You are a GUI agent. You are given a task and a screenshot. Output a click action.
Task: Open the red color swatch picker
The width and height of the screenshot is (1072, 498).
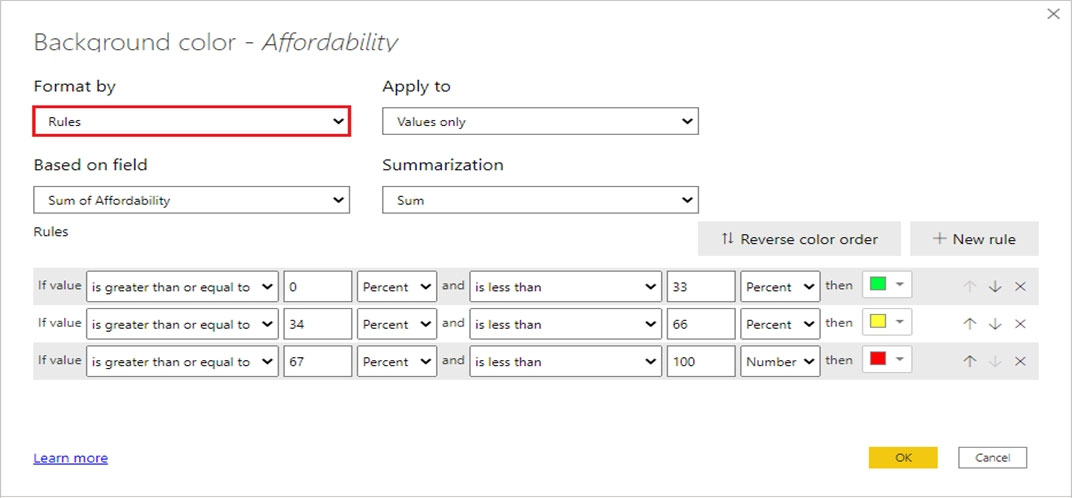click(887, 360)
